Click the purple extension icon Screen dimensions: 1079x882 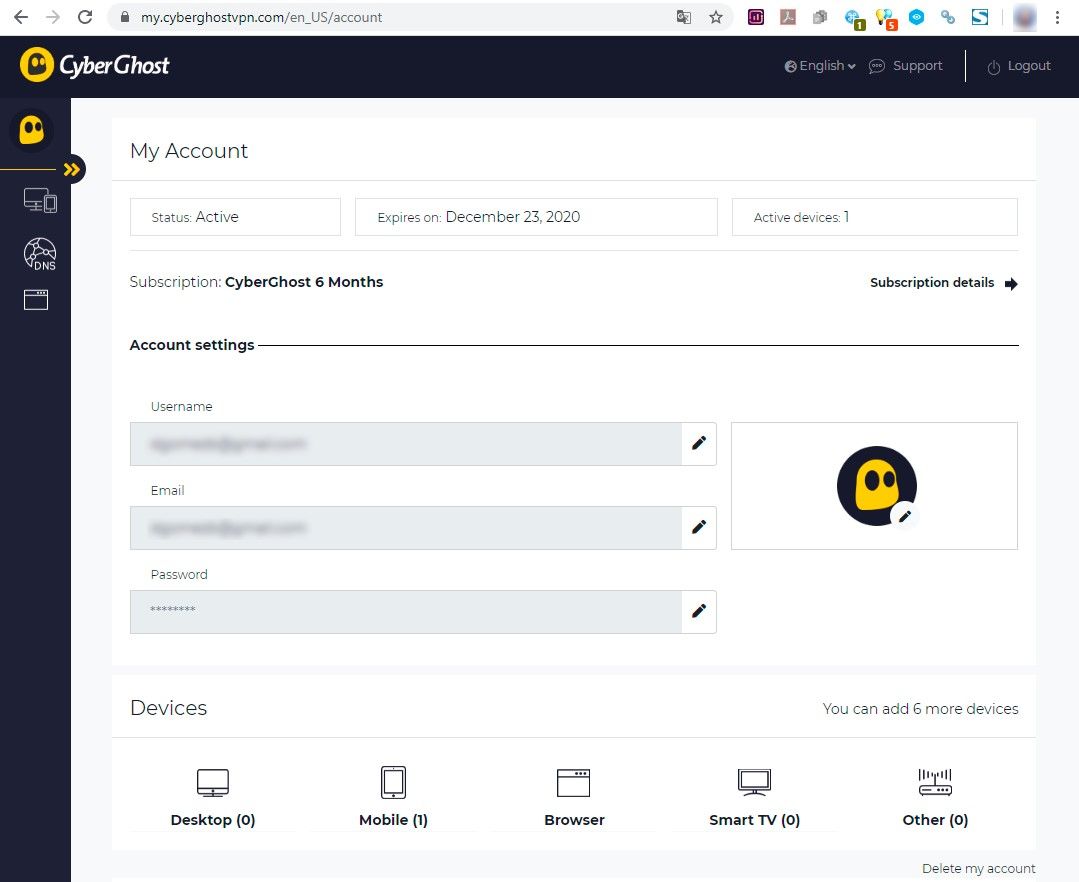(756, 17)
